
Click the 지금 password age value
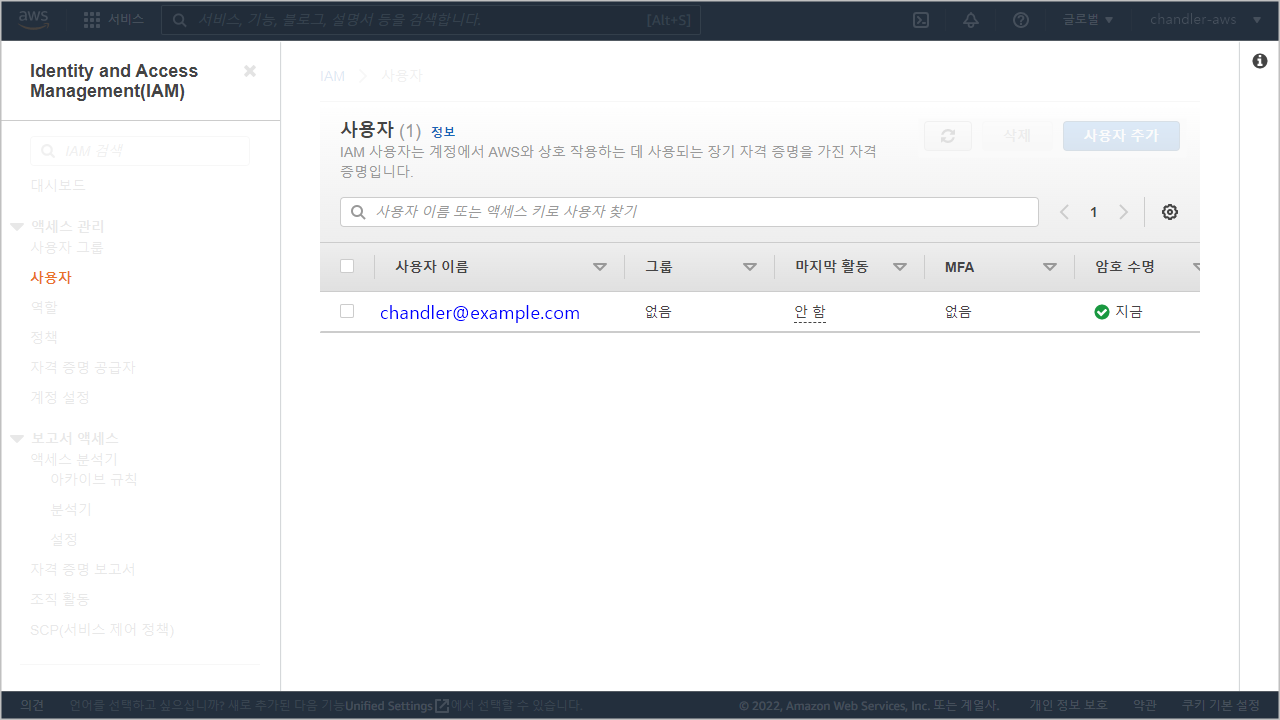tap(1129, 312)
